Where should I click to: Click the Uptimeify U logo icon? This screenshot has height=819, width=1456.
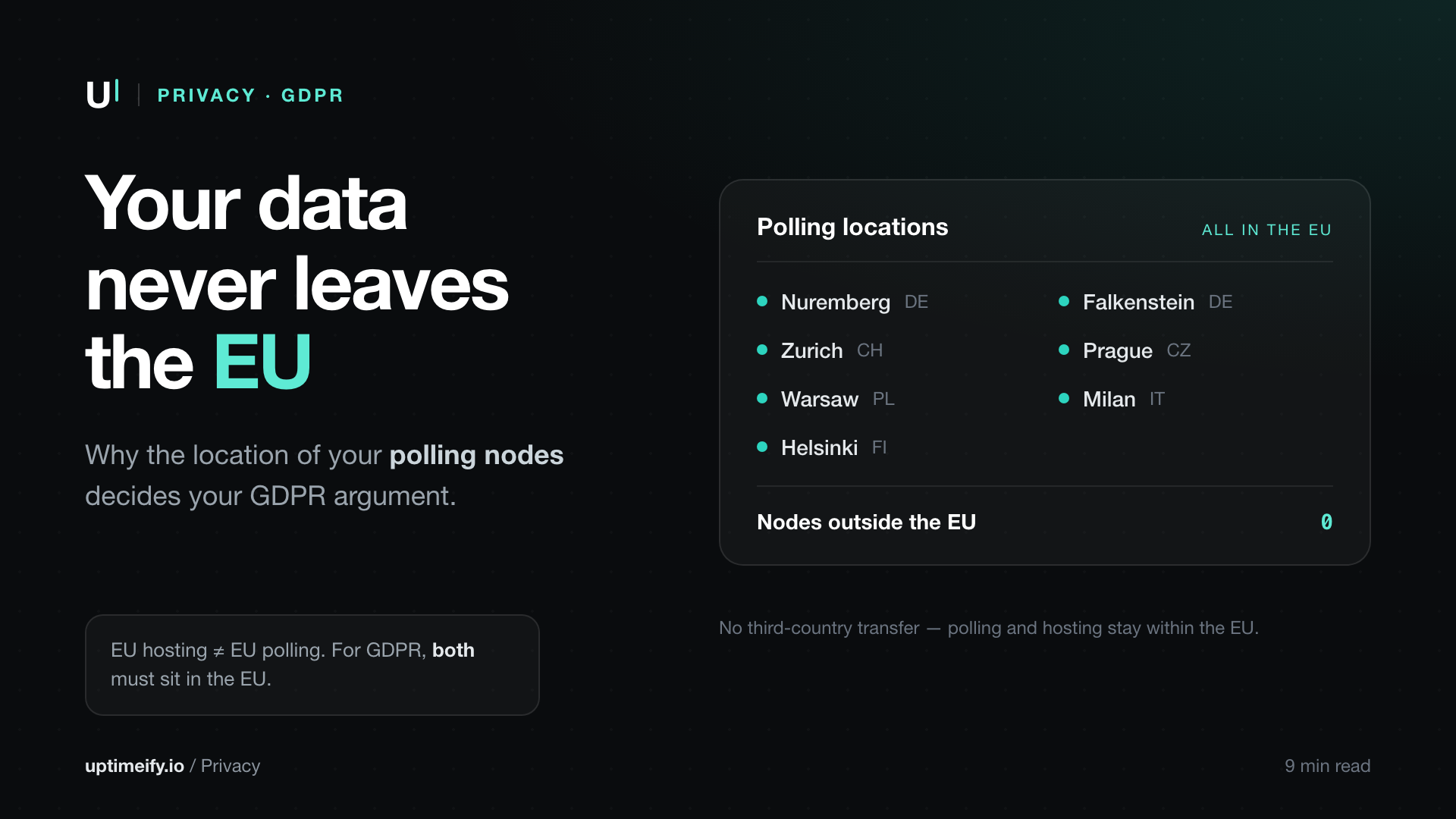coord(102,94)
